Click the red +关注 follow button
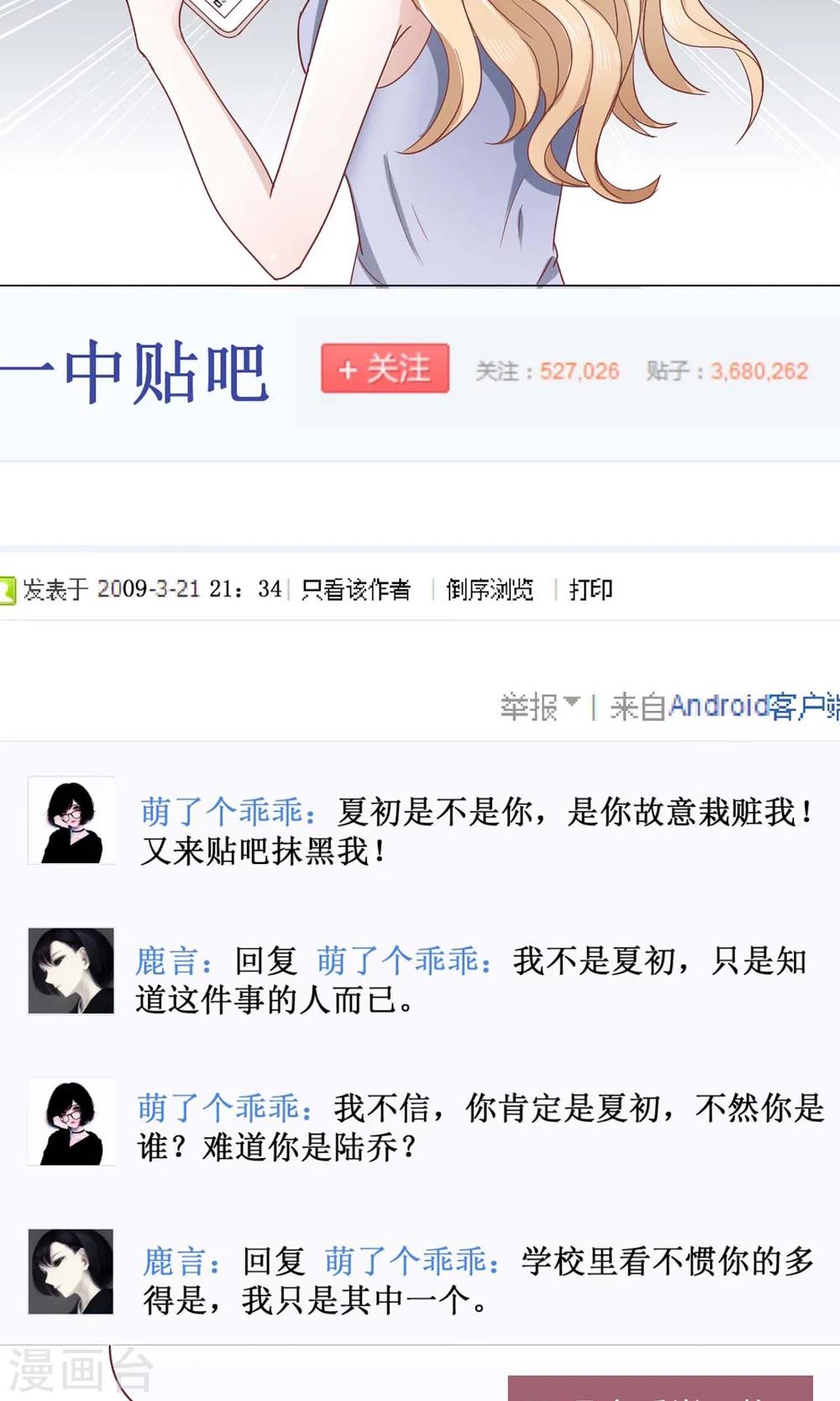The image size is (840, 1401). pos(385,369)
